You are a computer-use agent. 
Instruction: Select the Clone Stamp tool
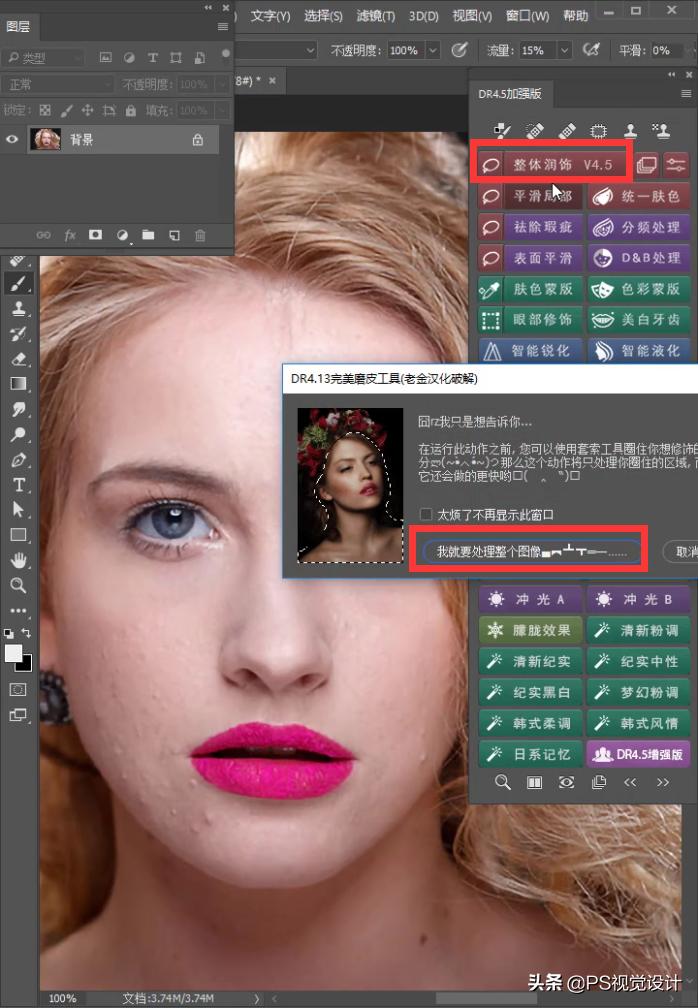[x=18, y=309]
